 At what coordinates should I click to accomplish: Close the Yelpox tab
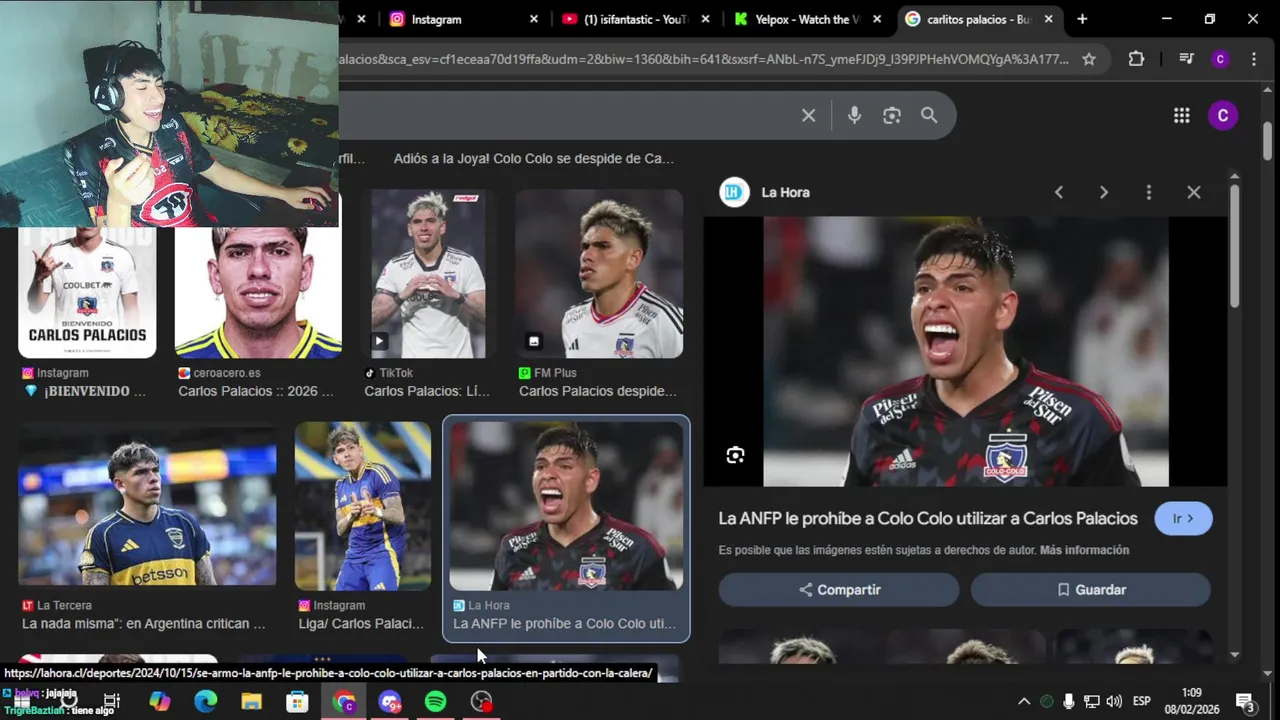[x=877, y=19]
